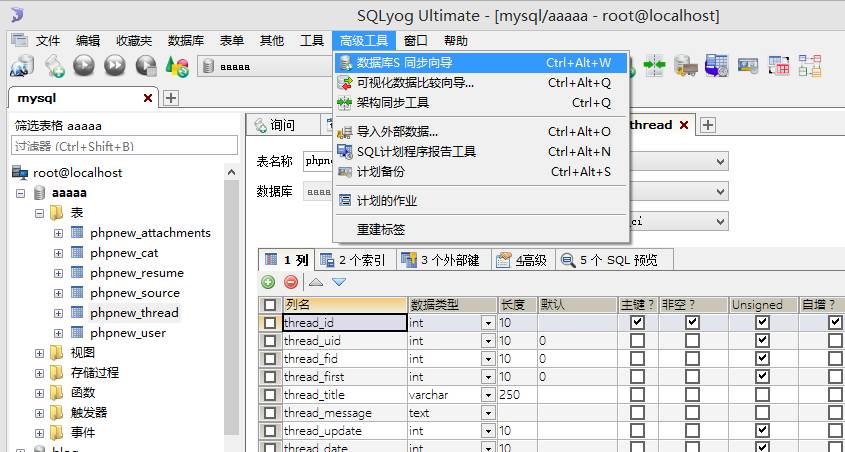Uncheck not null for thread_id

[692, 322]
